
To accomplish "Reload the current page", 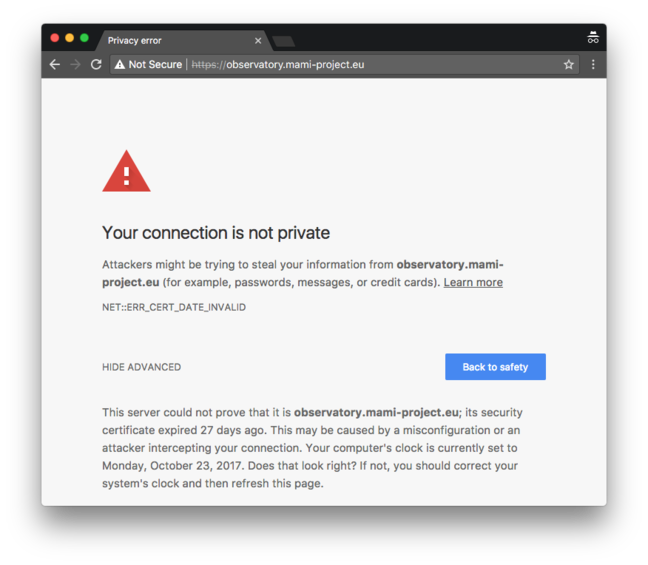I will click(x=96, y=64).
